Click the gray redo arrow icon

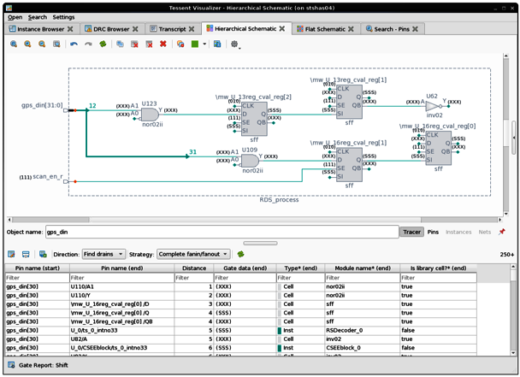88,44
